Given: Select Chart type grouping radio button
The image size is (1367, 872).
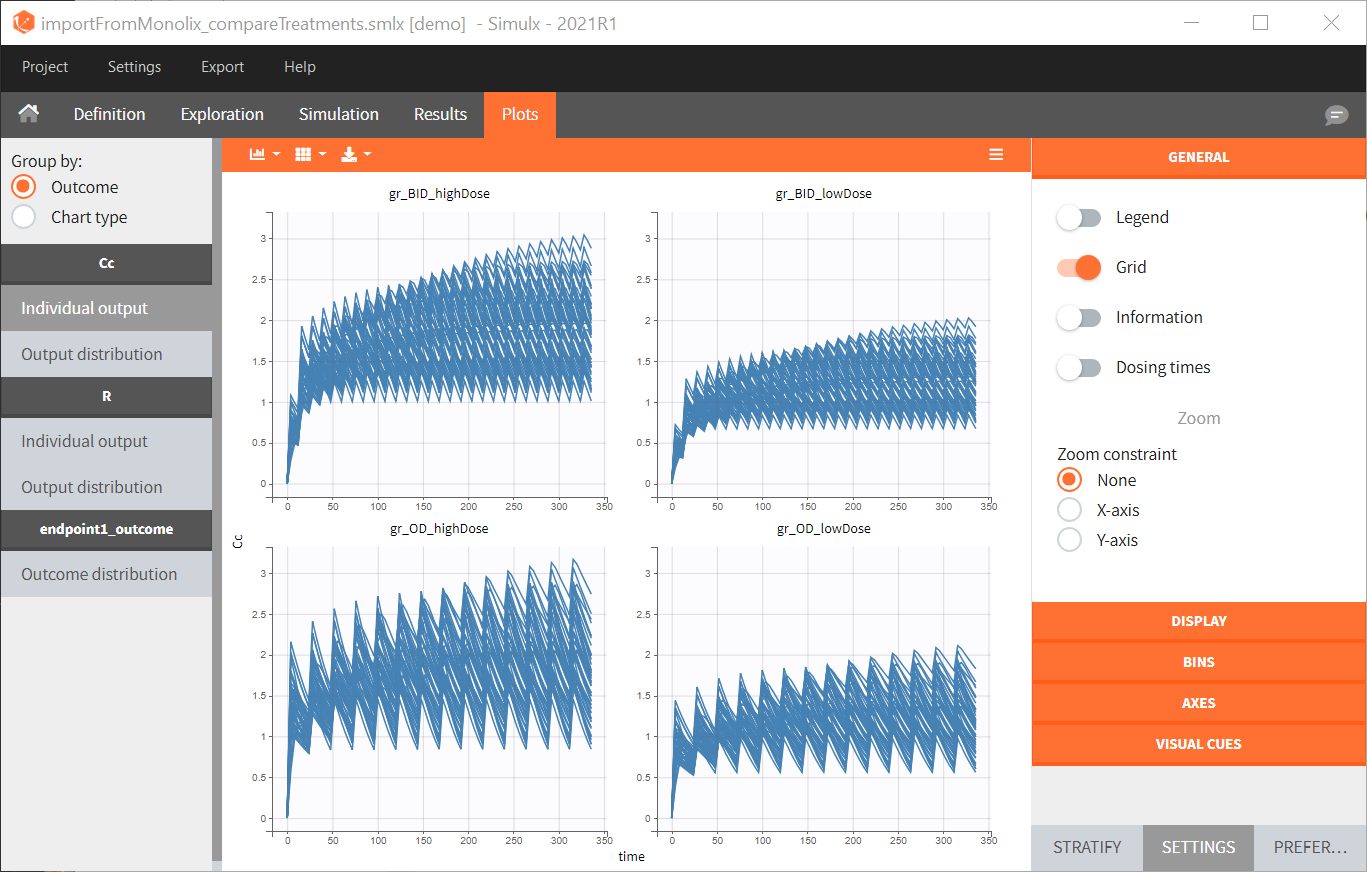Looking at the screenshot, I should pos(24,217).
